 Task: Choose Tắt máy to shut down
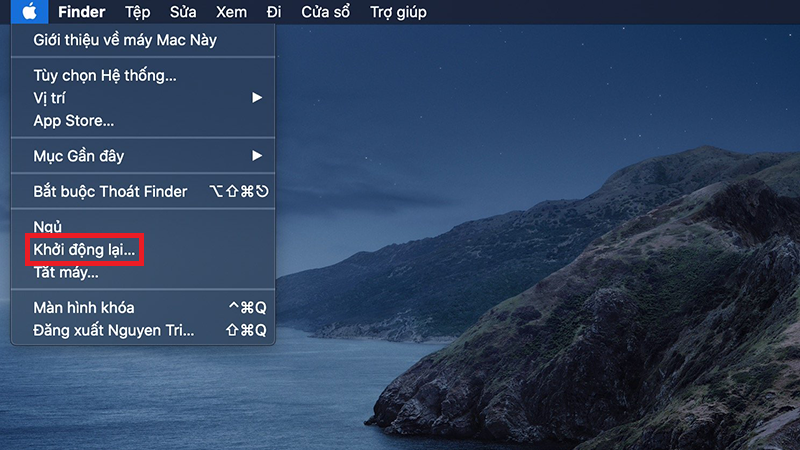click(66, 272)
